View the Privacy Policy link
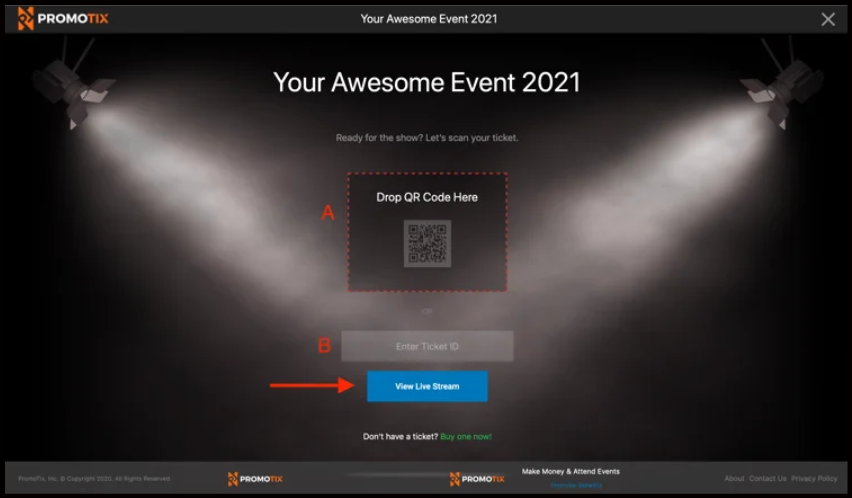The height and width of the screenshot is (498, 852). click(x=814, y=479)
